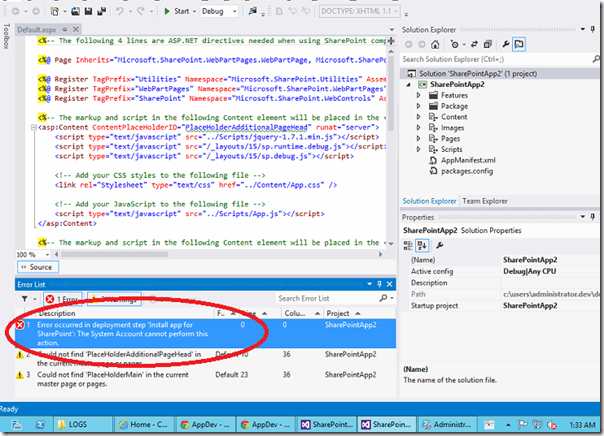The width and height of the screenshot is (604, 436).
Task: Toggle Categorized view in Properties panel
Action: [x=408, y=245]
